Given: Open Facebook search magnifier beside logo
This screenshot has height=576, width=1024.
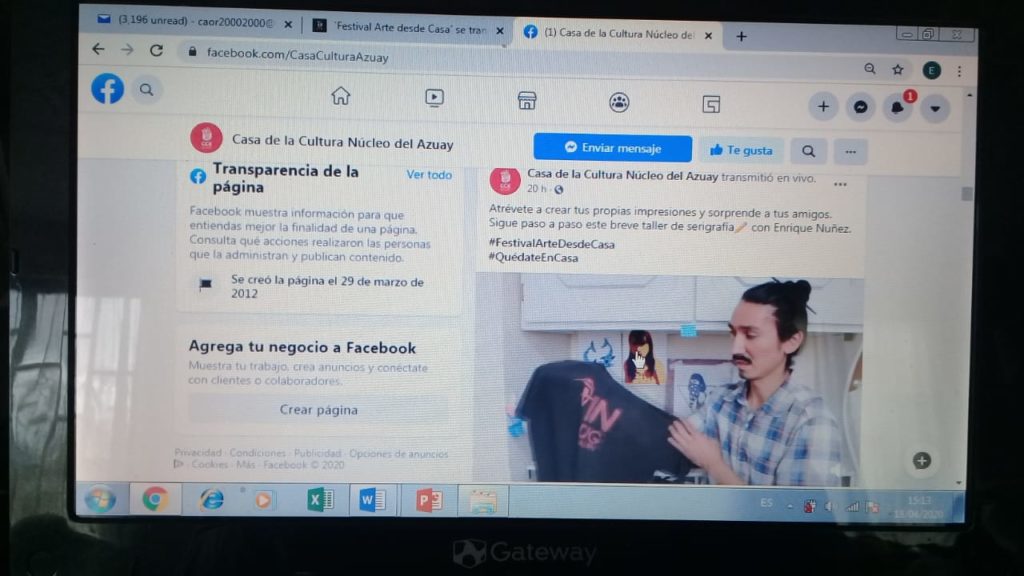Looking at the screenshot, I should 146,89.
